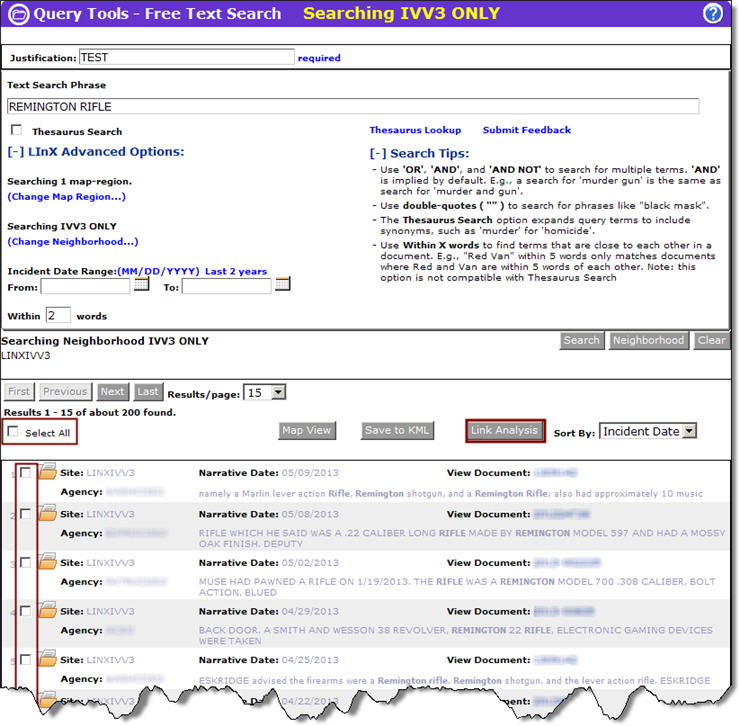This screenshot has height=726, width=739.
Task: Click Save to KML button
Action: coord(397,430)
